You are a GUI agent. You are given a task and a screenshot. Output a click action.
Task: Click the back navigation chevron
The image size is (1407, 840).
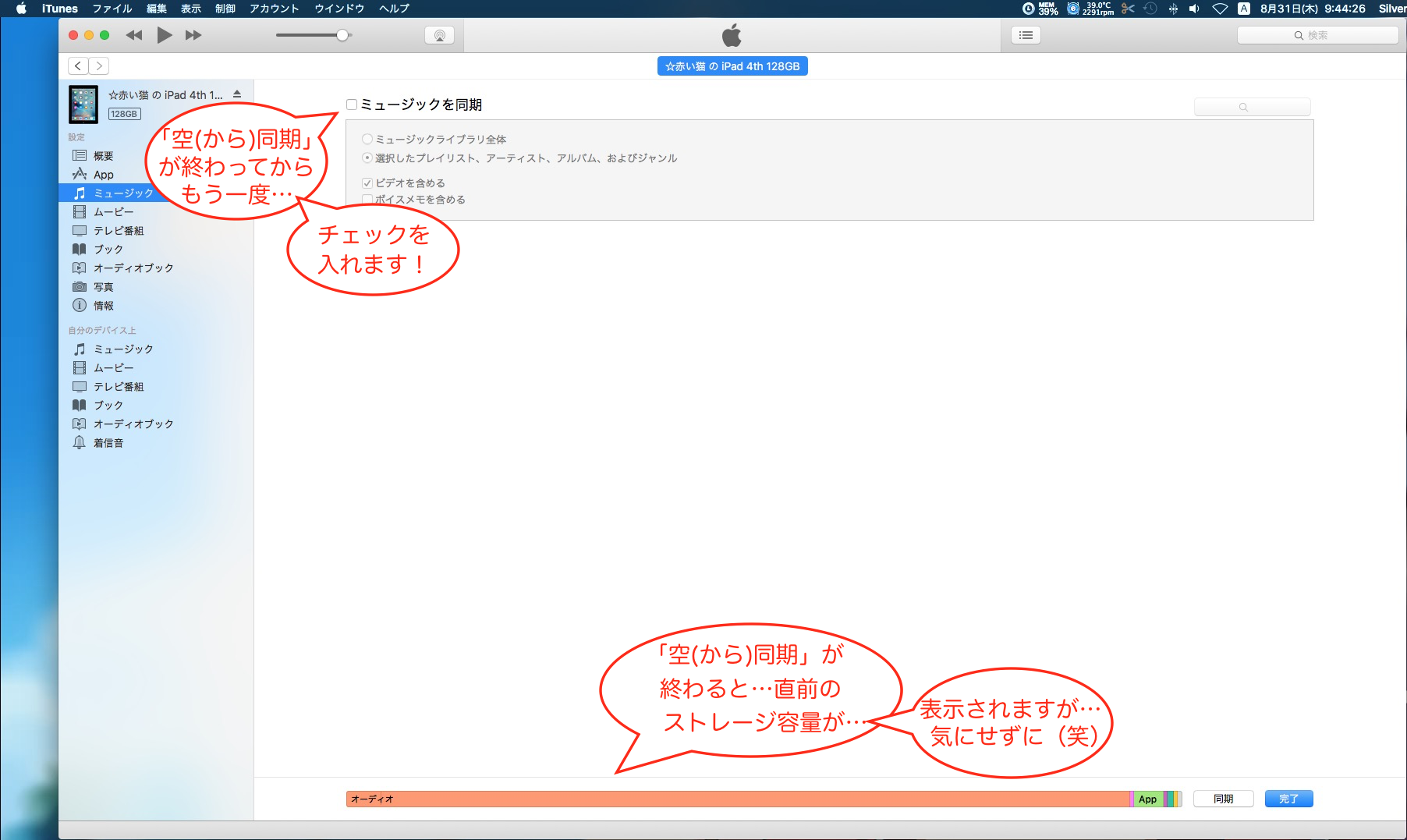(78, 66)
